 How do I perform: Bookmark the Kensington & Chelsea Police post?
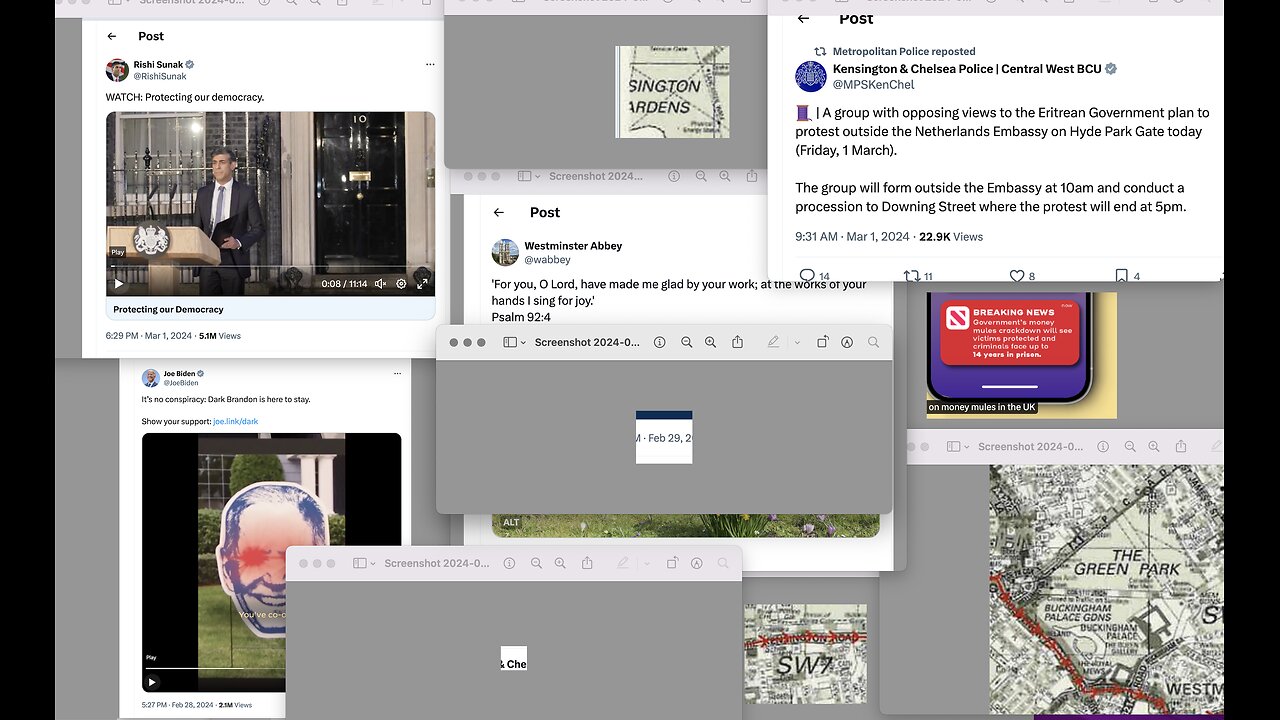pos(1122,276)
